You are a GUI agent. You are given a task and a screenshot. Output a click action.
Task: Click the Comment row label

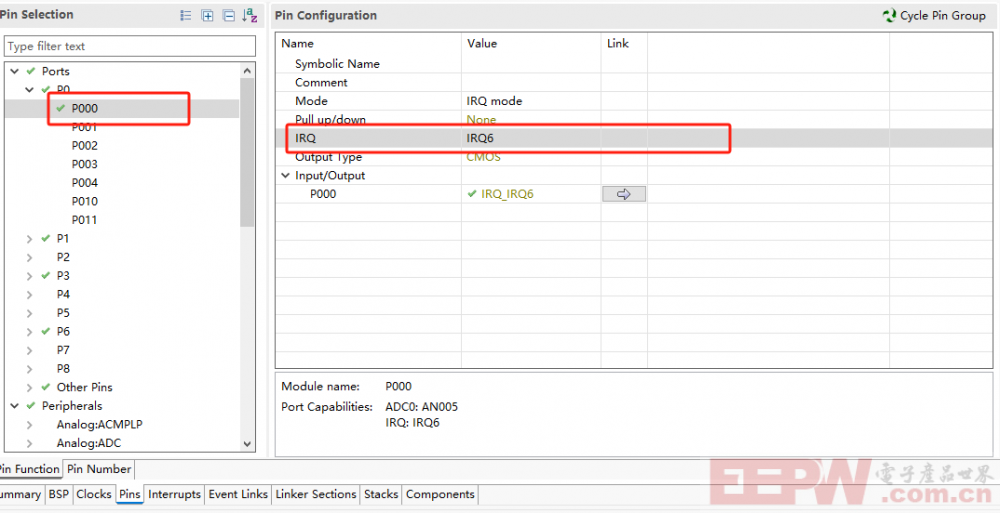(x=321, y=82)
